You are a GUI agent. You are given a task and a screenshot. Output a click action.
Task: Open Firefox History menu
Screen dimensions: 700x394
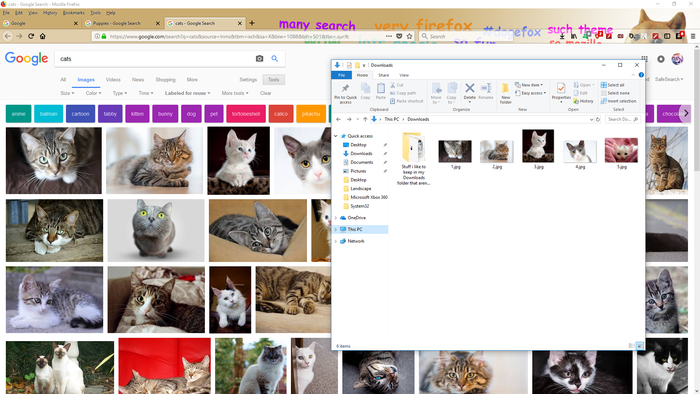click(50, 13)
